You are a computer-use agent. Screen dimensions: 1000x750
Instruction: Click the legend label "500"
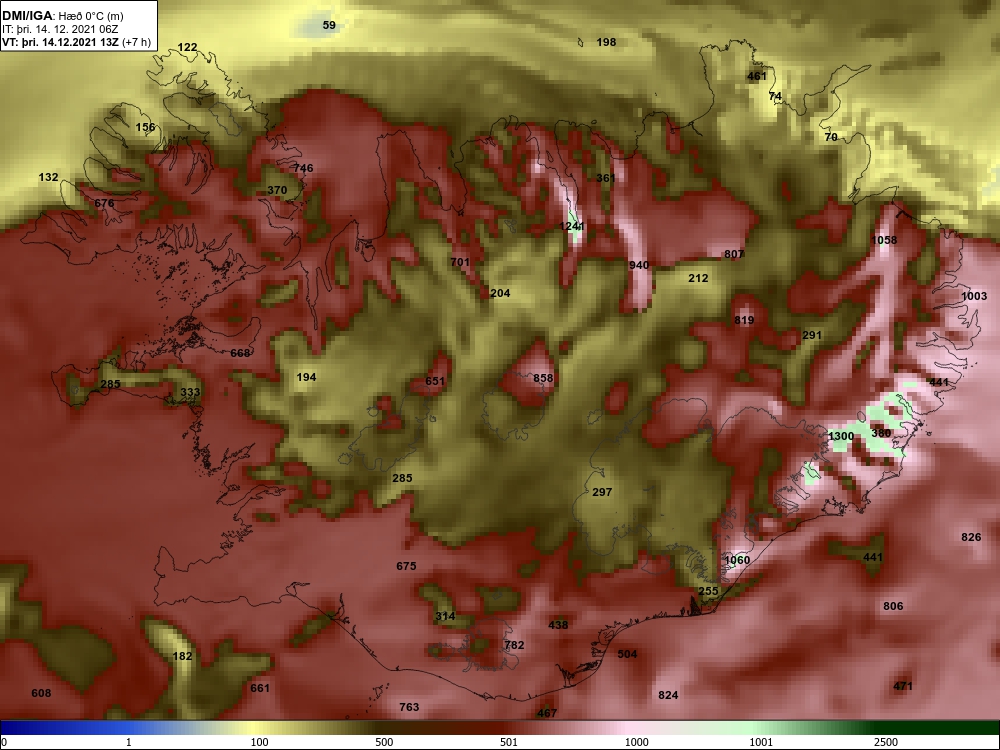pyautogui.click(x=384, y=742)
